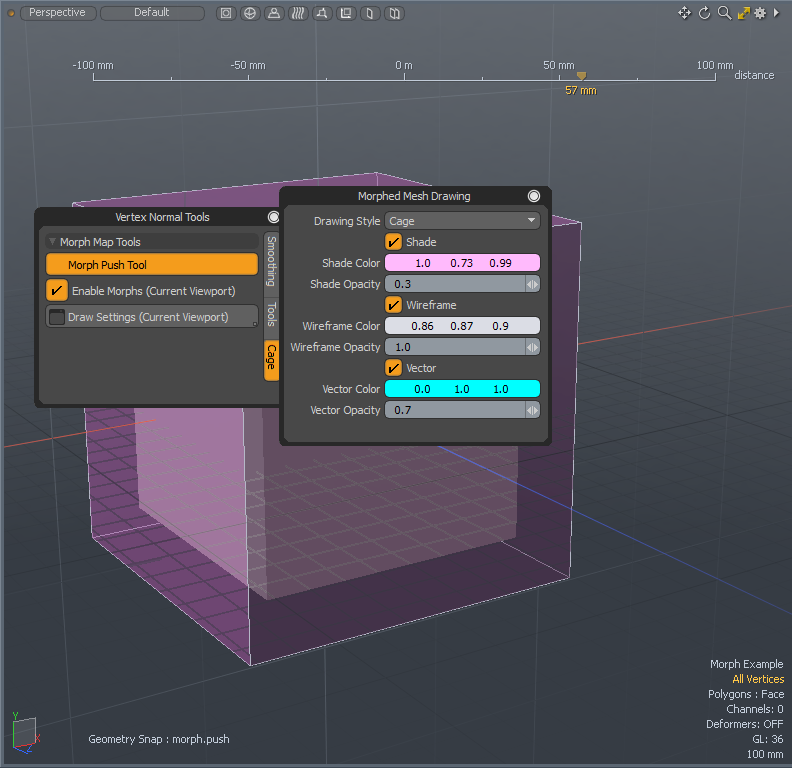Open viewport settings gear icon
The height and width of the screenshot is (768, 792).
pos(760,13)
